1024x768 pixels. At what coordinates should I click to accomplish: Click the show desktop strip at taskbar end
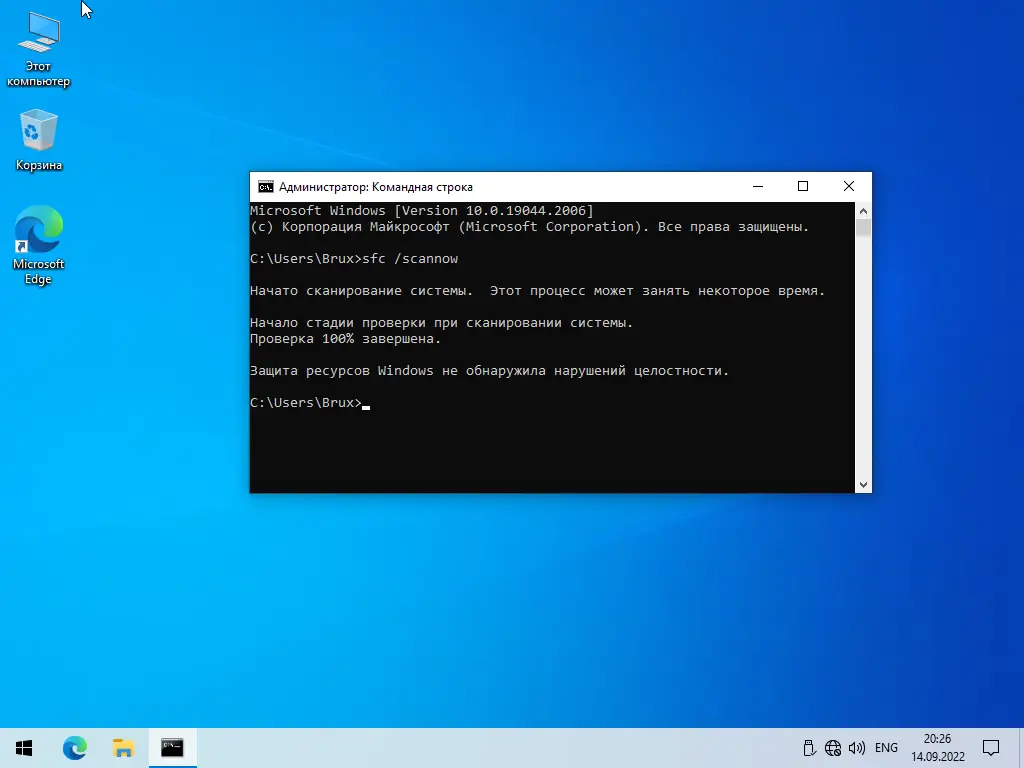[1021, 748]
